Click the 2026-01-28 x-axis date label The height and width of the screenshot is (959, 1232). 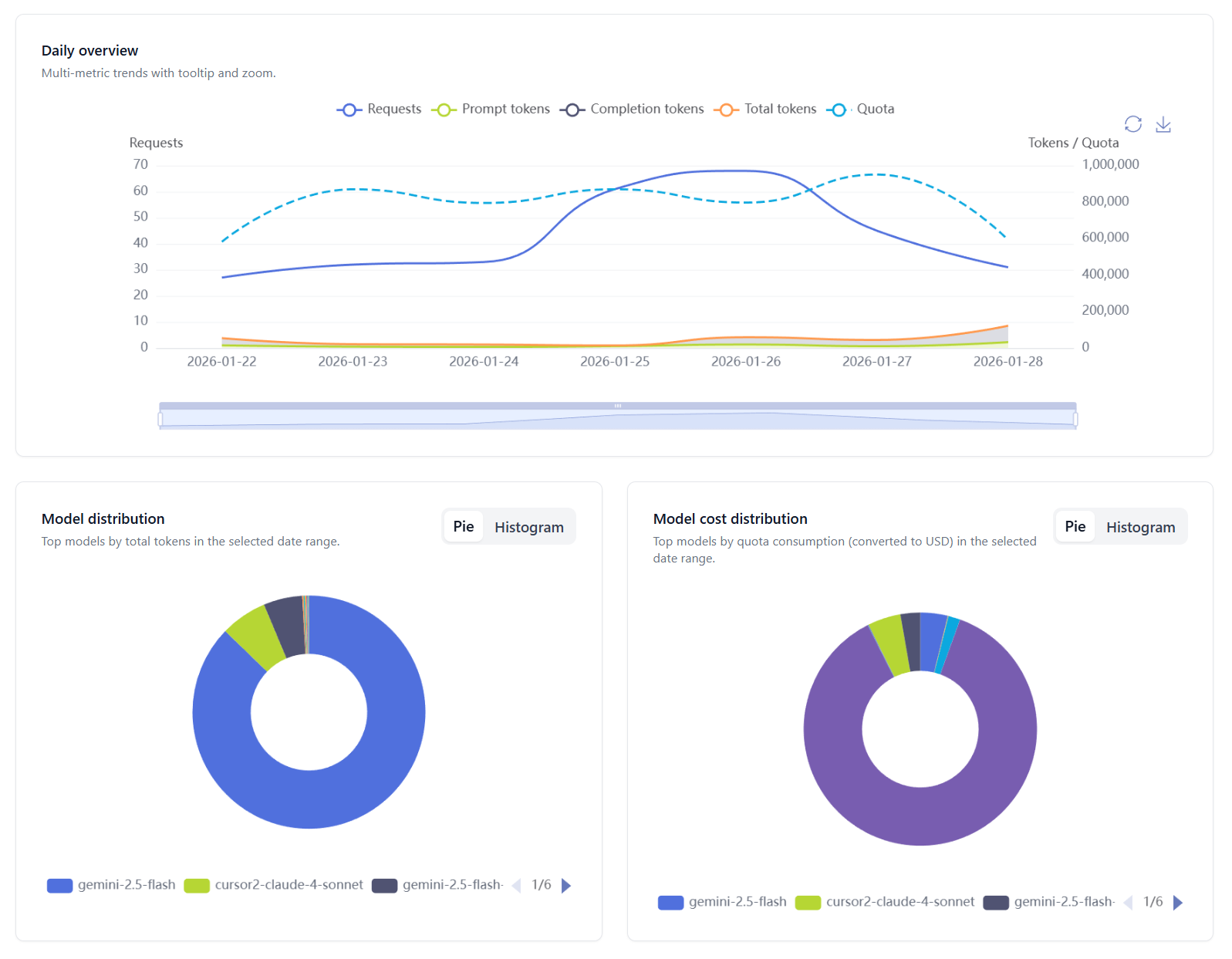click(1008, 361)
